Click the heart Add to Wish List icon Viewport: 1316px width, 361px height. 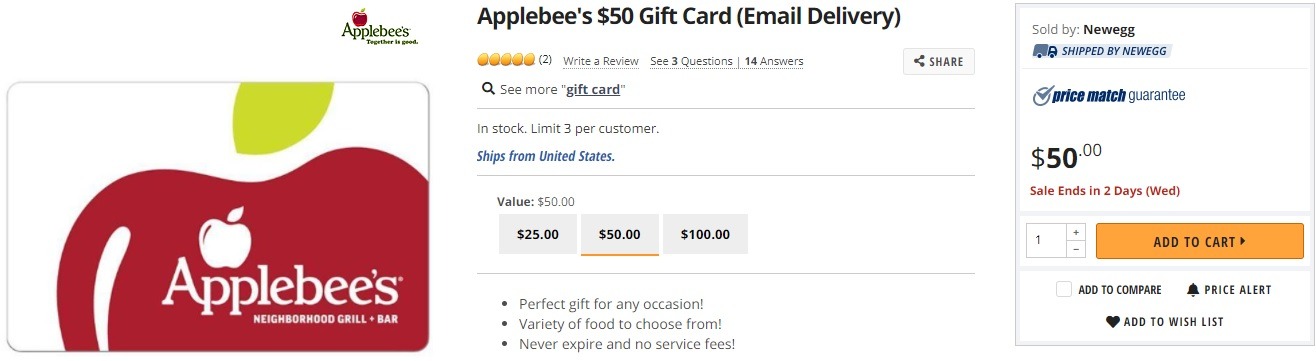tap(1112, 322)
